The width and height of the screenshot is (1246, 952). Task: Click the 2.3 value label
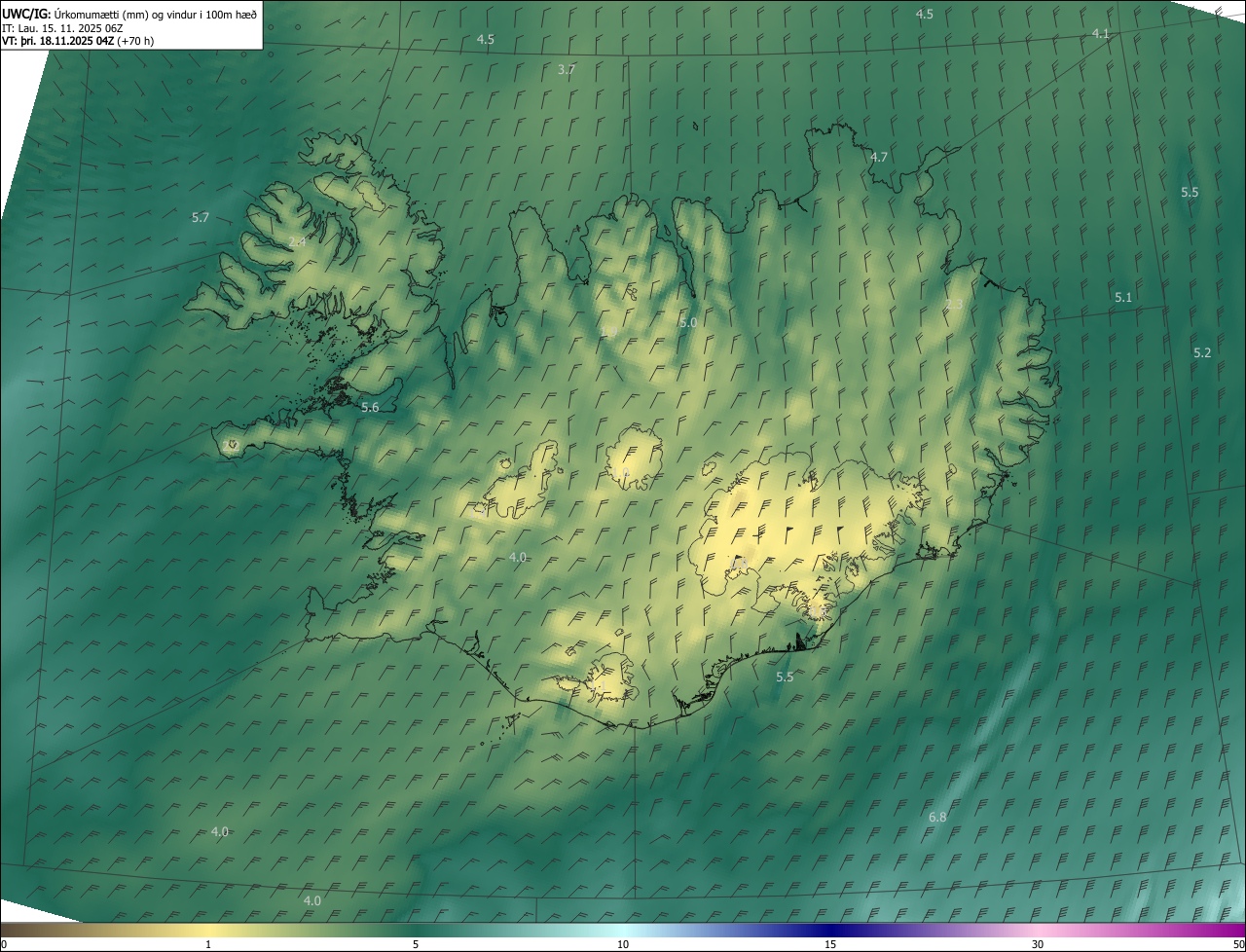click(x=954, y=305)
